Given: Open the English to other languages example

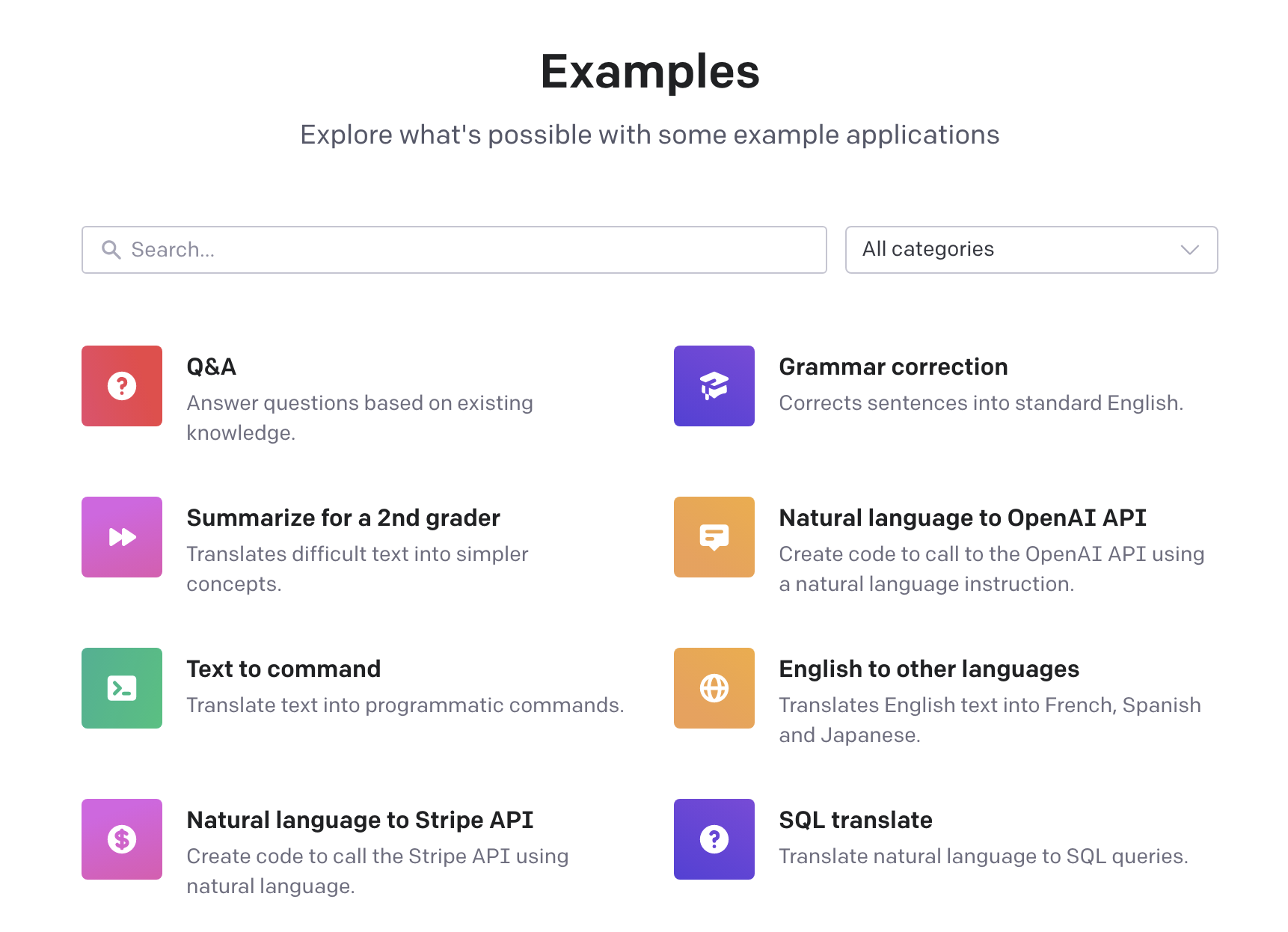Looking at the screenshot, I should [929, 669].
